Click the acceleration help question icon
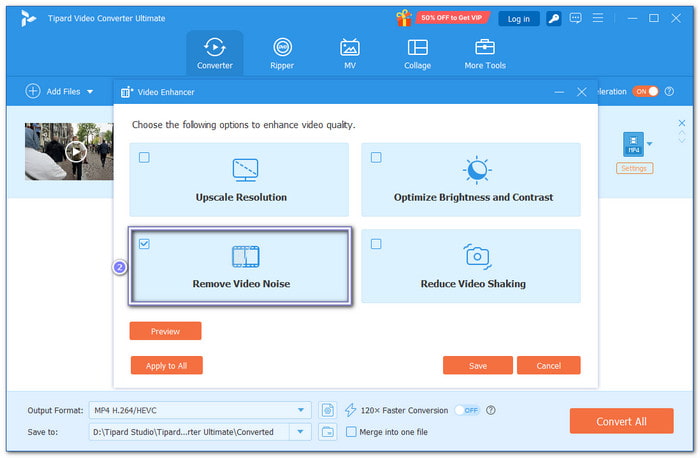700x458 pixels. pyautogui.click(x=669, y=91)
